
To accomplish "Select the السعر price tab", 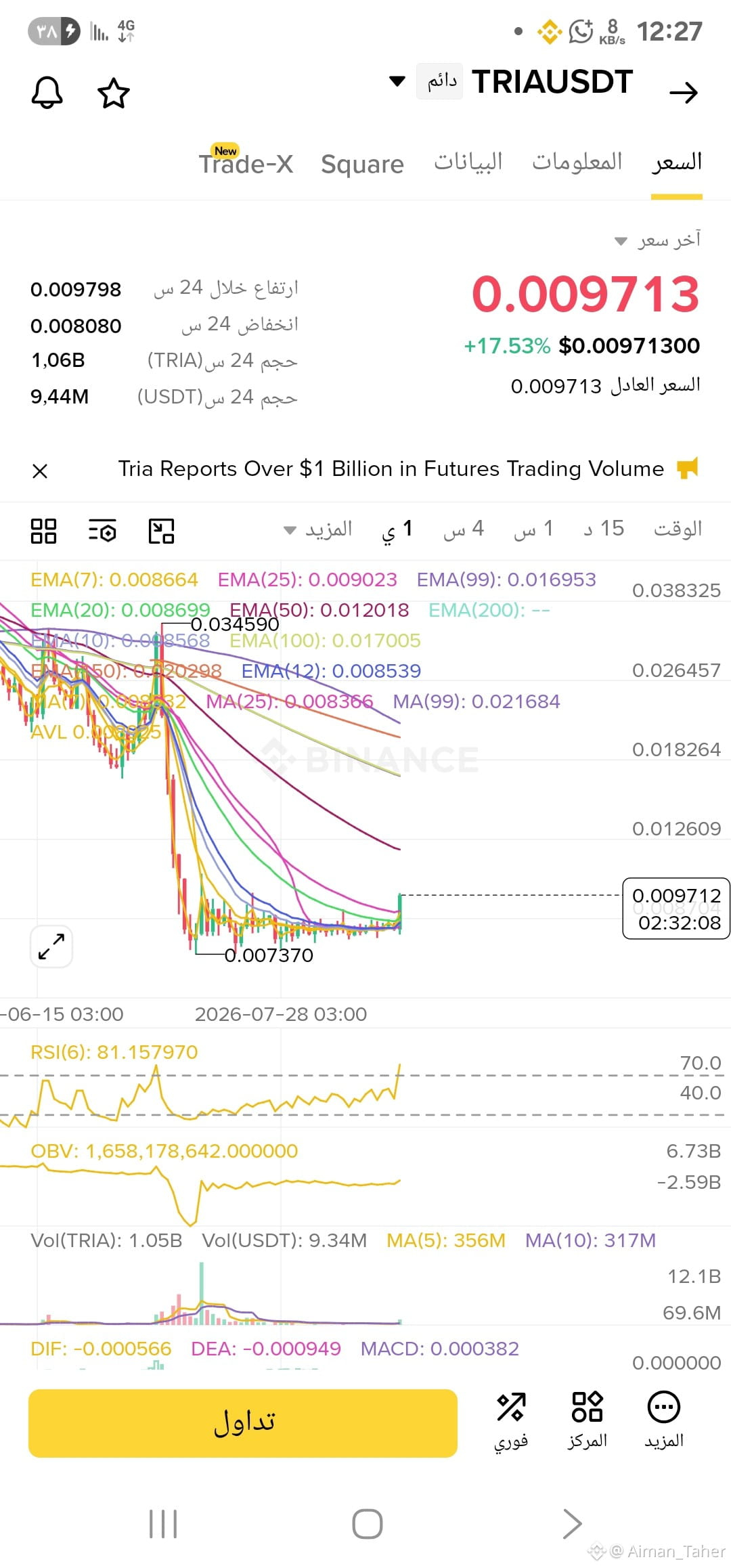I will pyautogui.click(x=676, y=162).
